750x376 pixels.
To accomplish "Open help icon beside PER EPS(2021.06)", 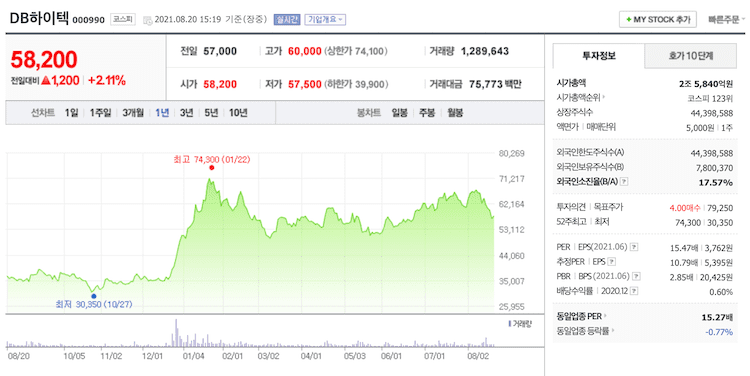I will click(x=634, y=247).
